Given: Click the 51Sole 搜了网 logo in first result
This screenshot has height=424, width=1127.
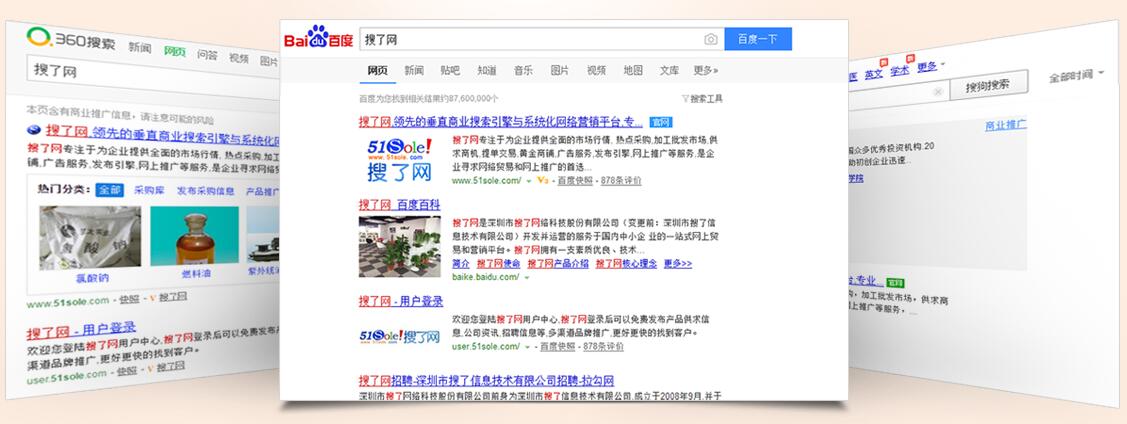Looking at the screenshot, I should [x=399, y=161].
